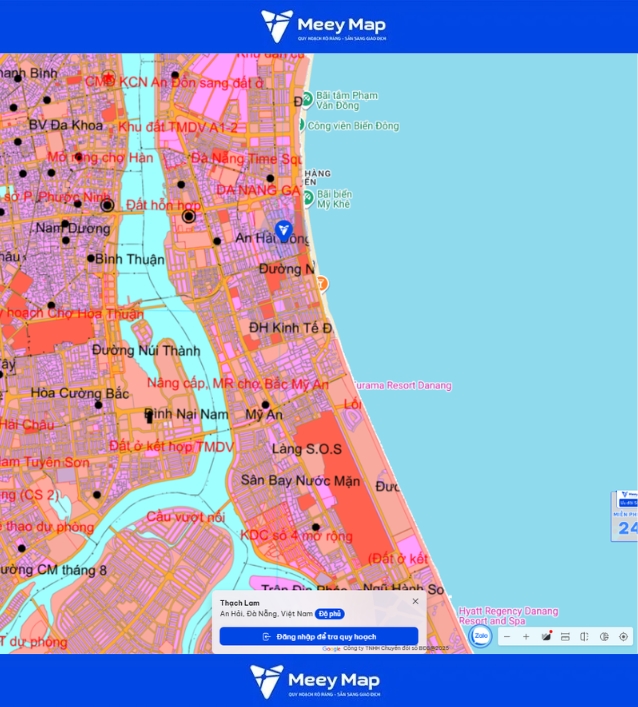Click the Làng S.O.S map label
Image resolution: width=638 pixels, height=707 pixels.
(307, 449)
